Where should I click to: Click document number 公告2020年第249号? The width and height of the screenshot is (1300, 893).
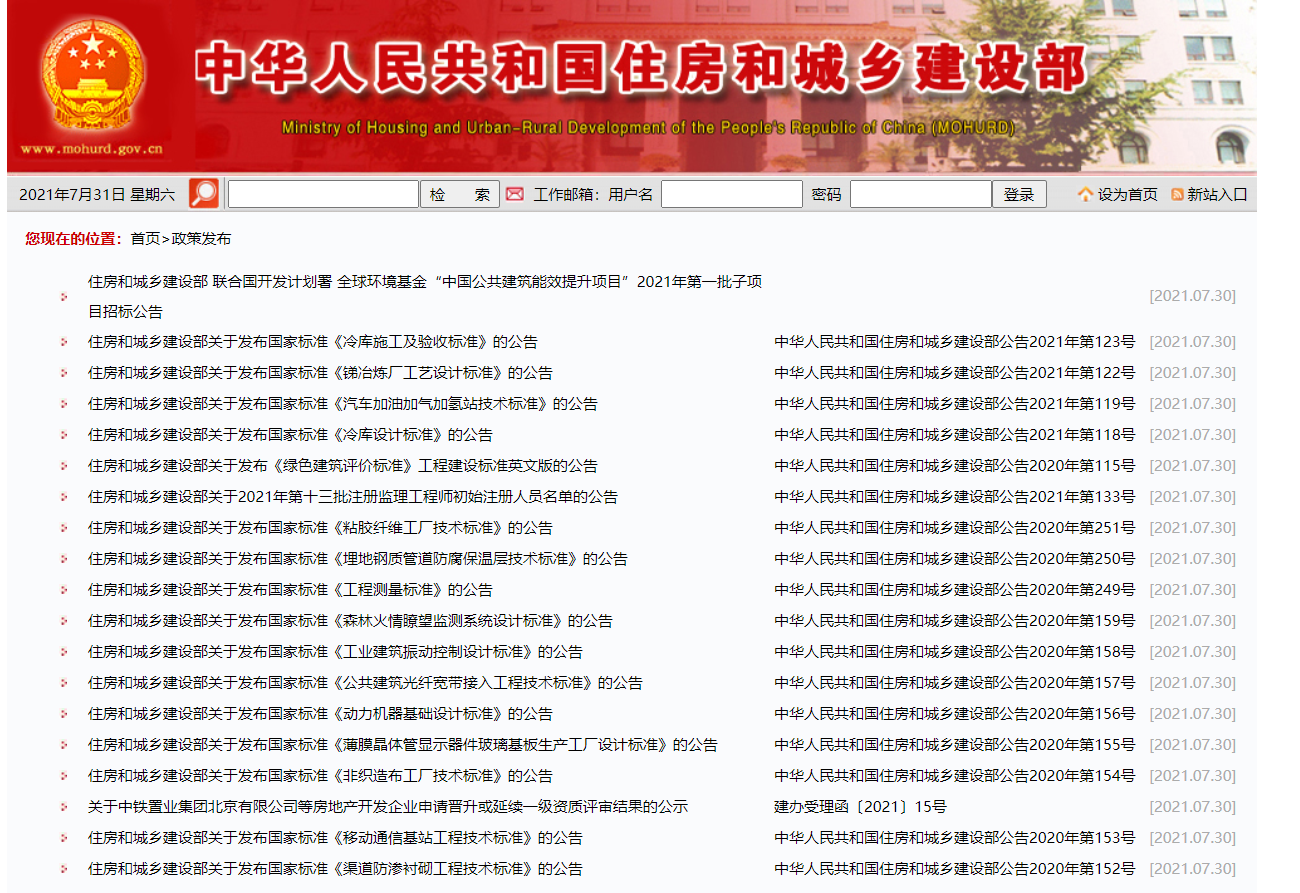tap(955, 590)
